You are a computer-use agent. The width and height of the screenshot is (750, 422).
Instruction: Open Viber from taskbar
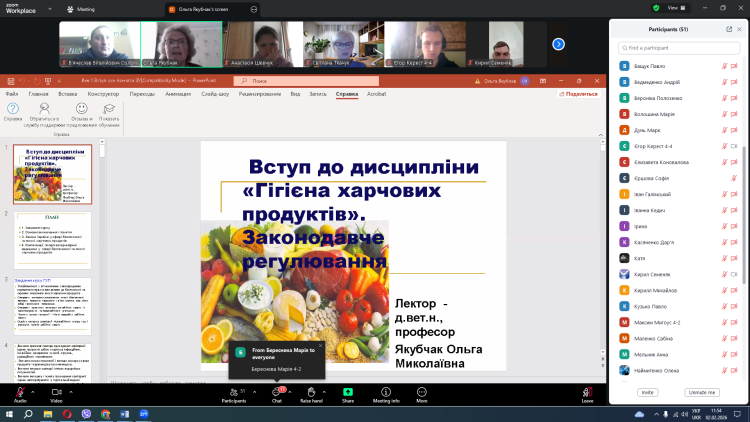click(86, 414)
